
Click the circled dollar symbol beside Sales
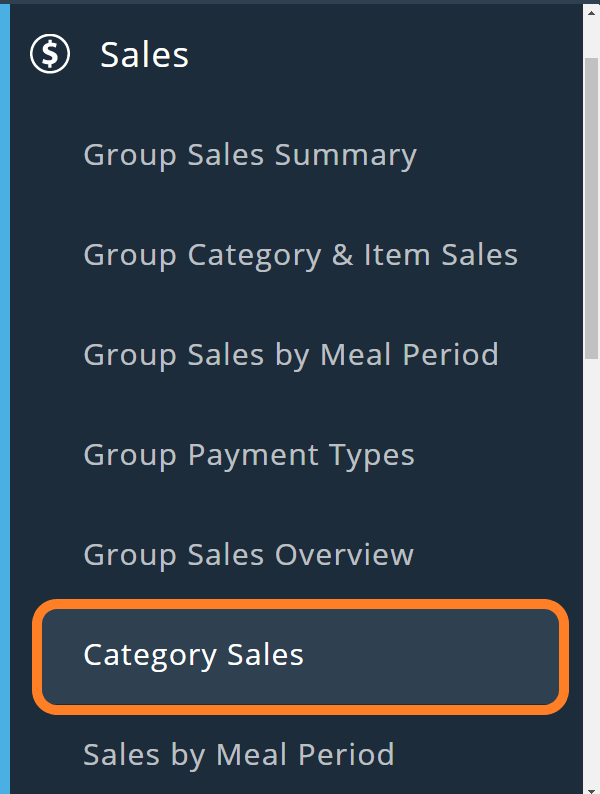[x=50, y=54]
